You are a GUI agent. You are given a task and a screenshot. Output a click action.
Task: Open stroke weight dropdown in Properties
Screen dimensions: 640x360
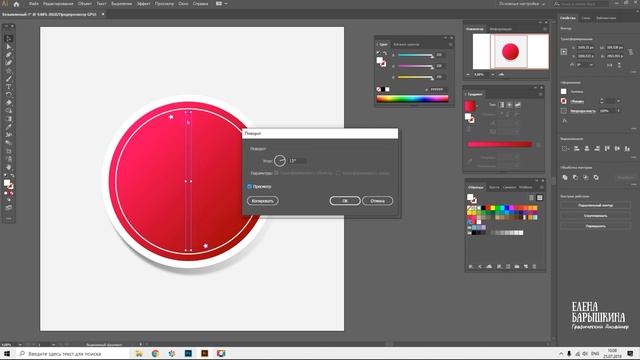click(x=619, y=101)
